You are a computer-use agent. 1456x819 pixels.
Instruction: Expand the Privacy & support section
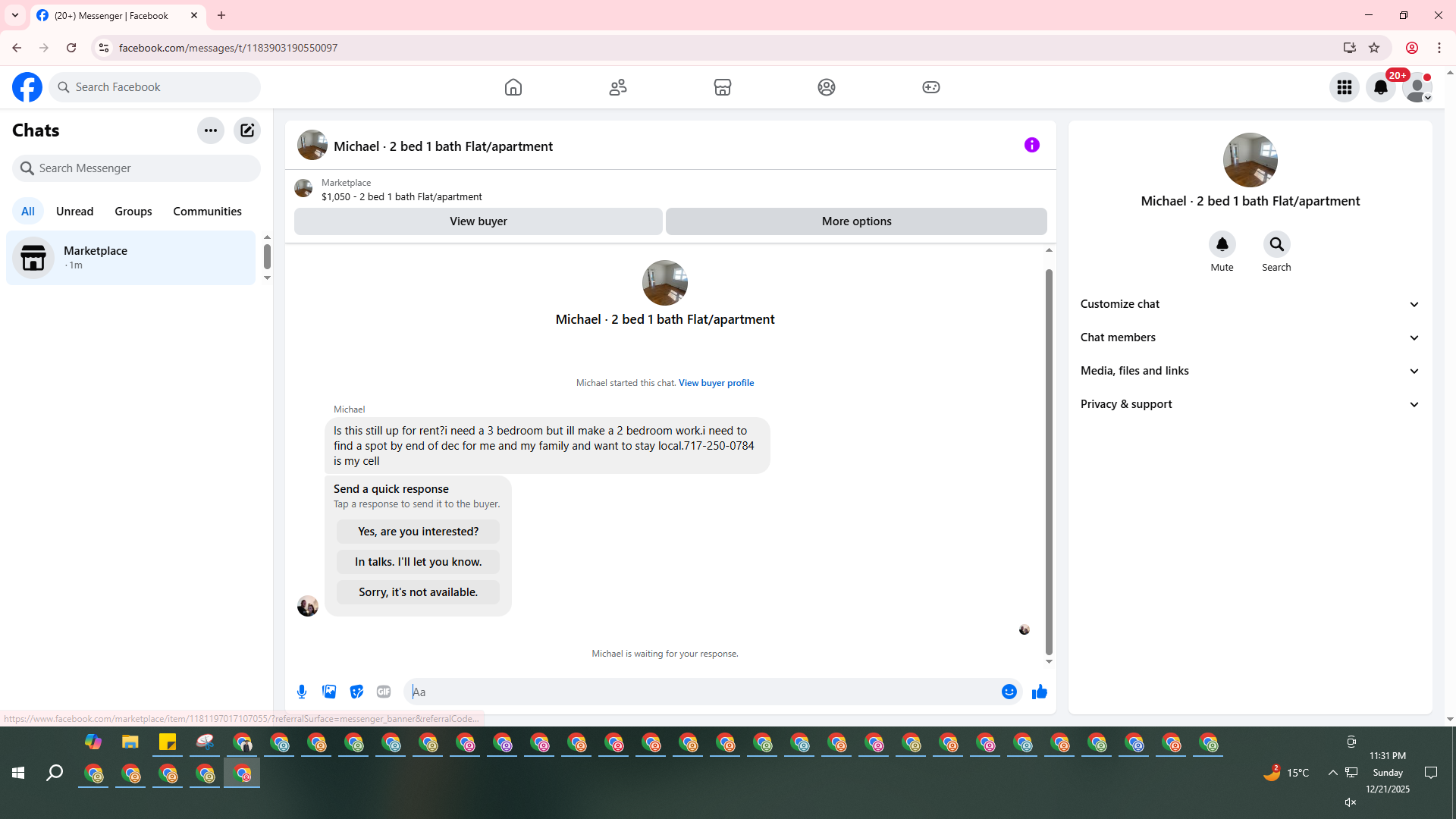tap(1250, 404)
